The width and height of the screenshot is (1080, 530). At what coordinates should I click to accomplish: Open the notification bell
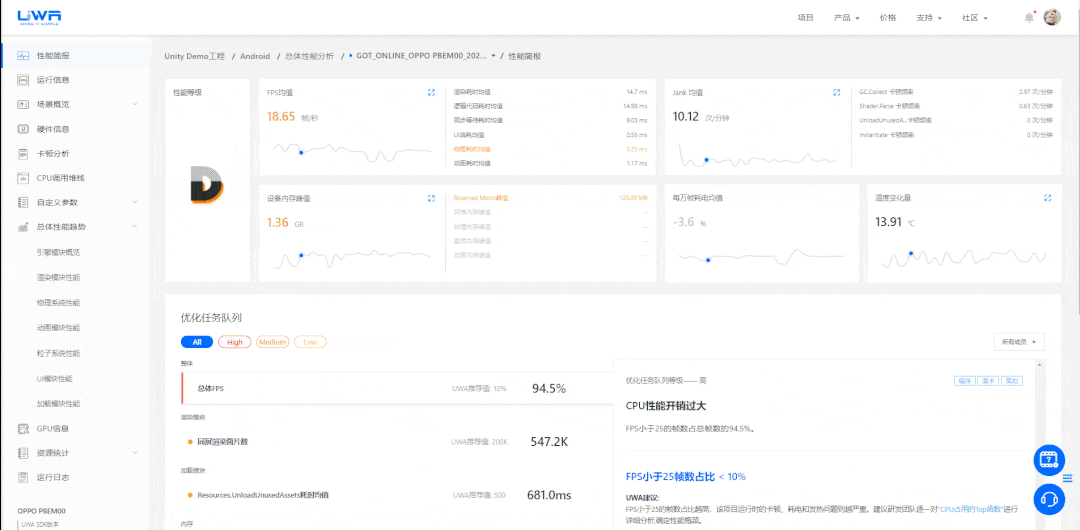point(1029,18)
